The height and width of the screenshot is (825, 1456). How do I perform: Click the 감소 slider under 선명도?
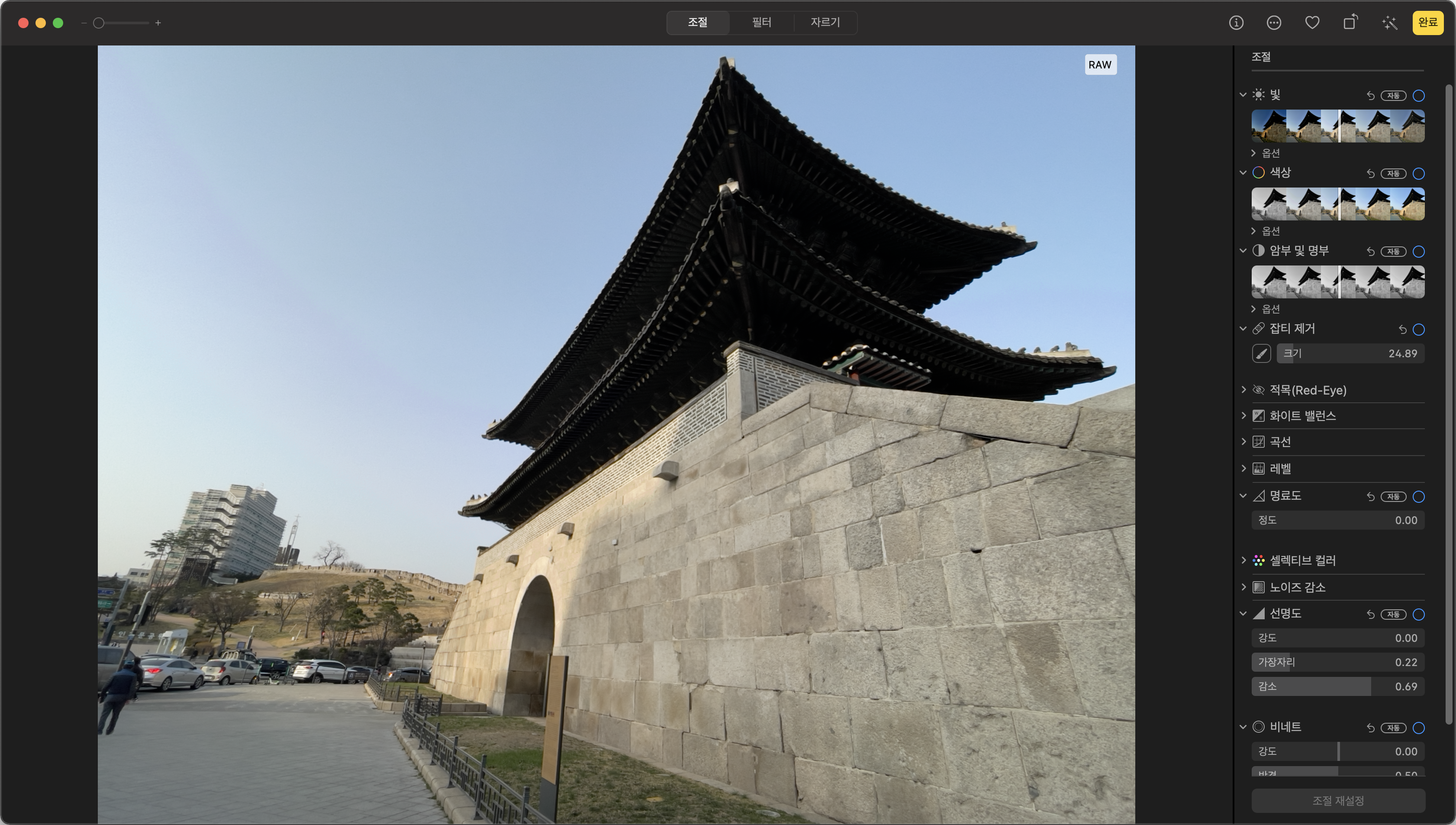pos(1338,686)
